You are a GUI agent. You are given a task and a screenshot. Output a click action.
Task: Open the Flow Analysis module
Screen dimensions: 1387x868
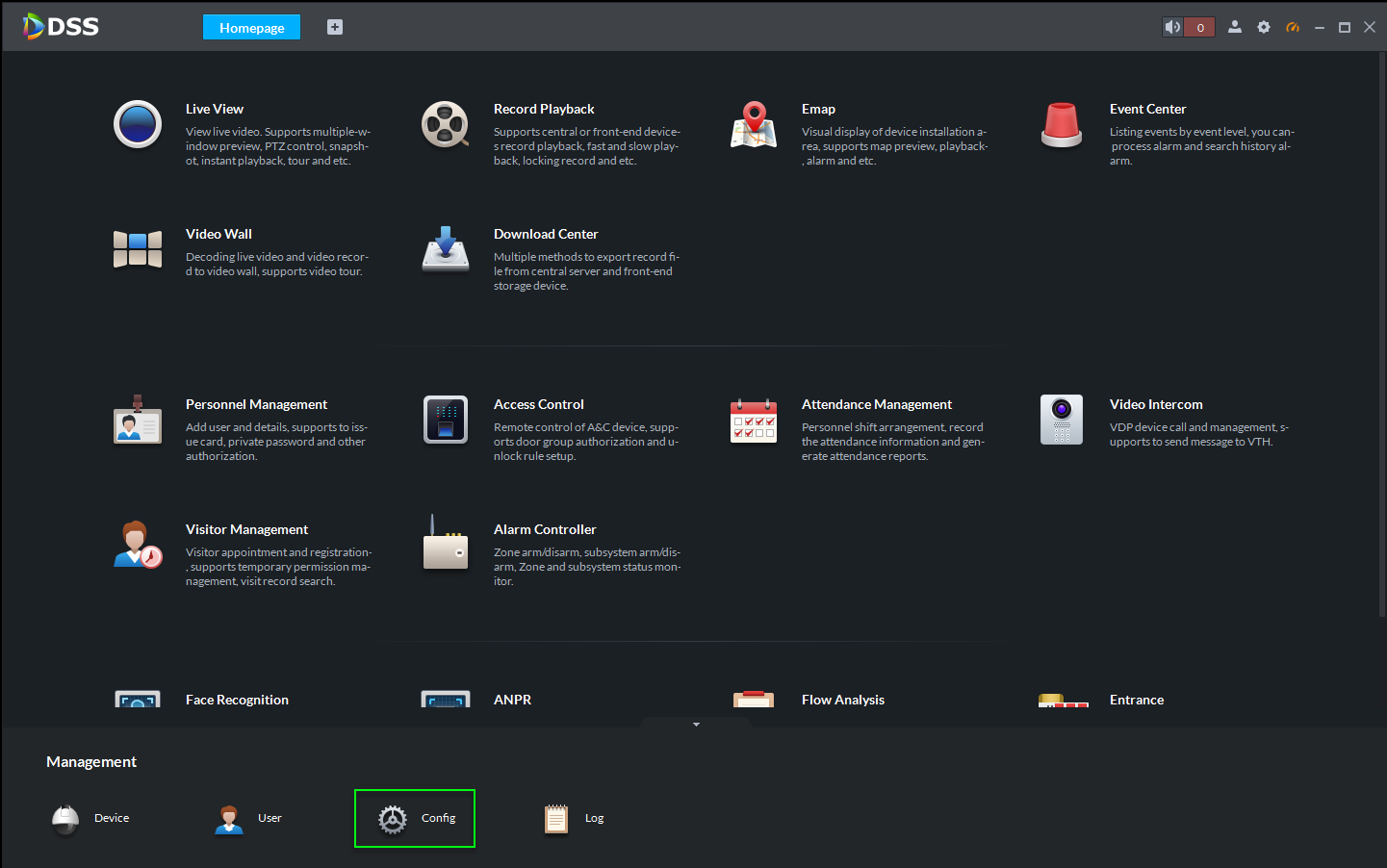pos(843,700)
